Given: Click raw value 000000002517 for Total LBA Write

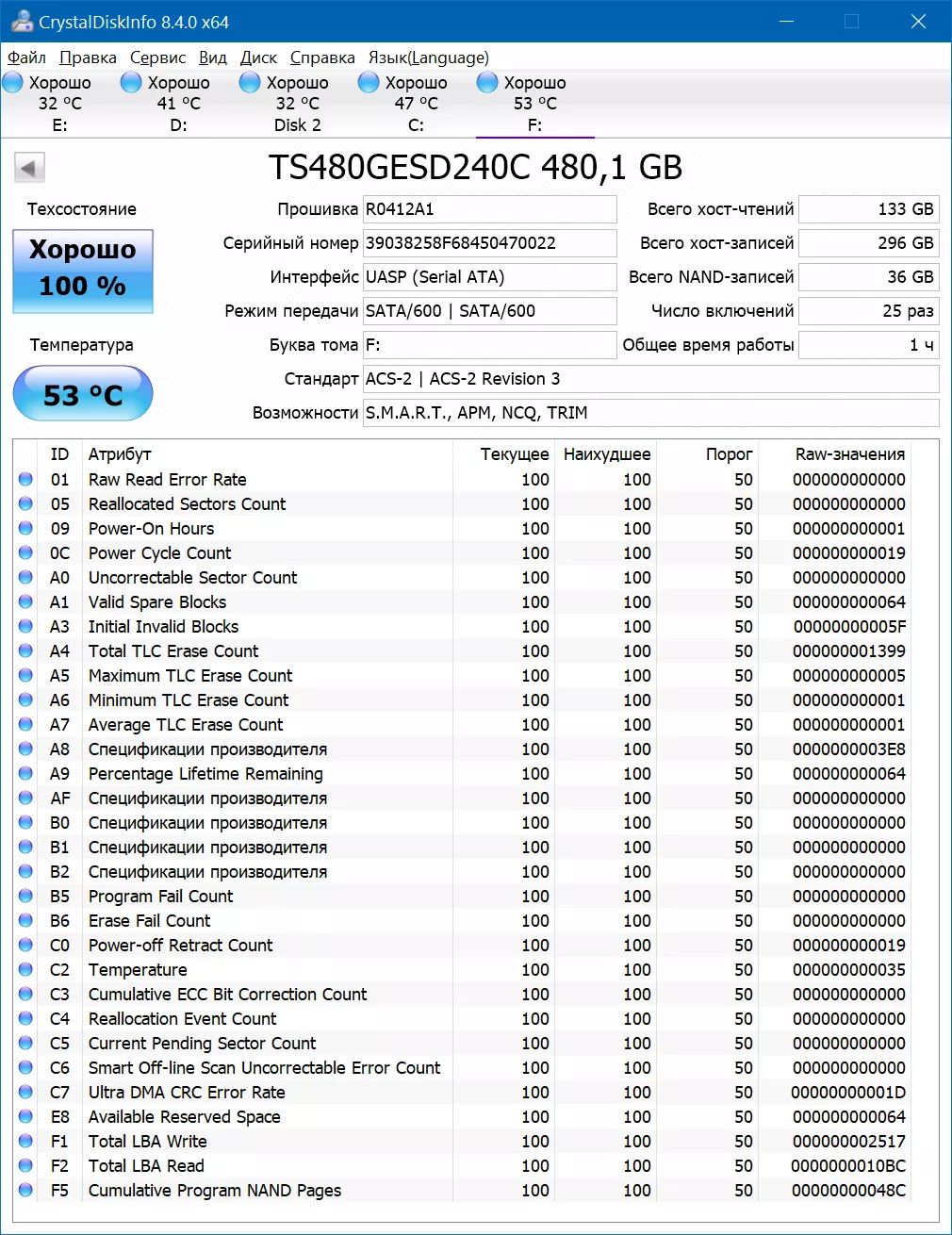Looking at the screenshot, I should [x=849, y=1141].
